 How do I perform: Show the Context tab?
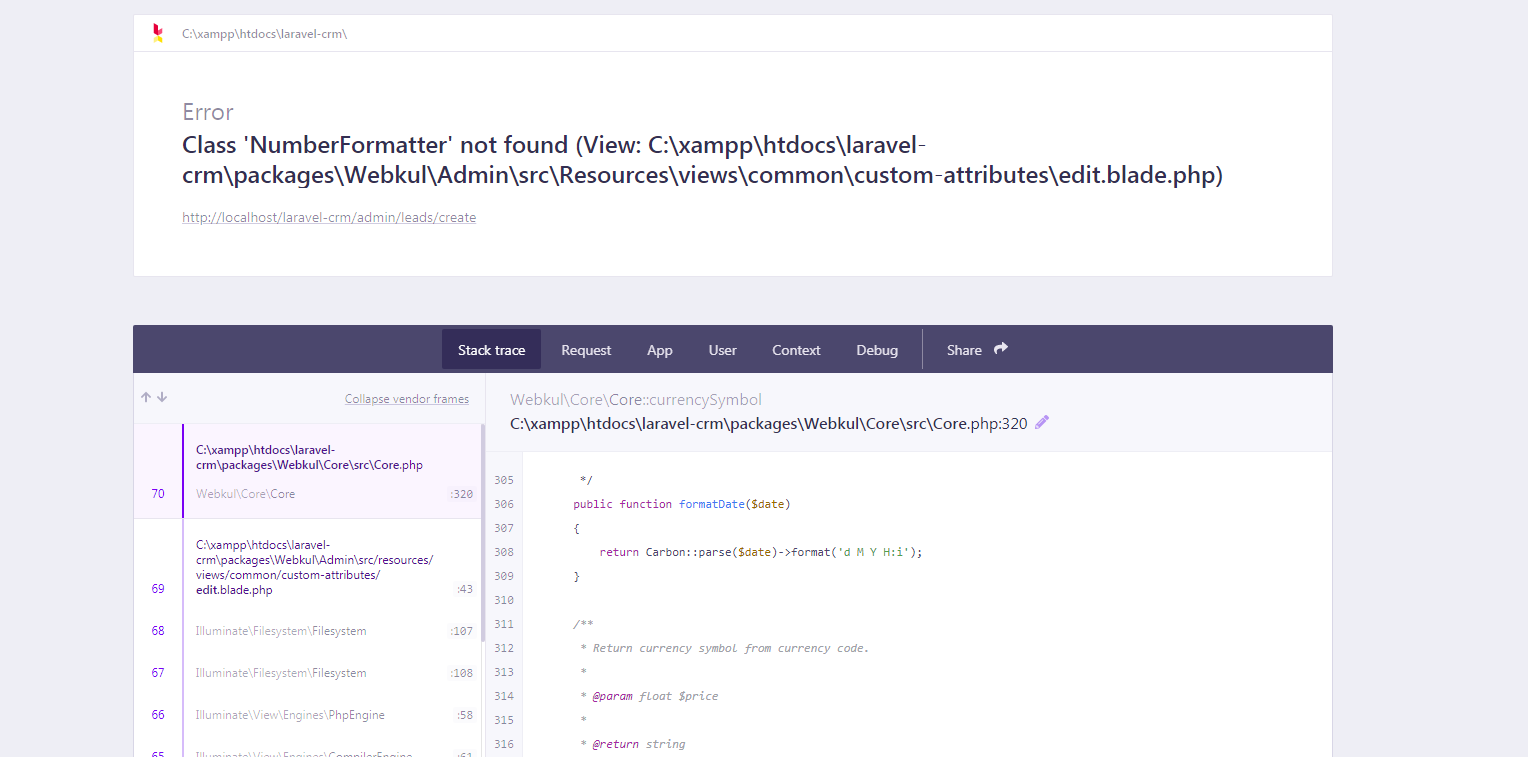tap(796, 350)
